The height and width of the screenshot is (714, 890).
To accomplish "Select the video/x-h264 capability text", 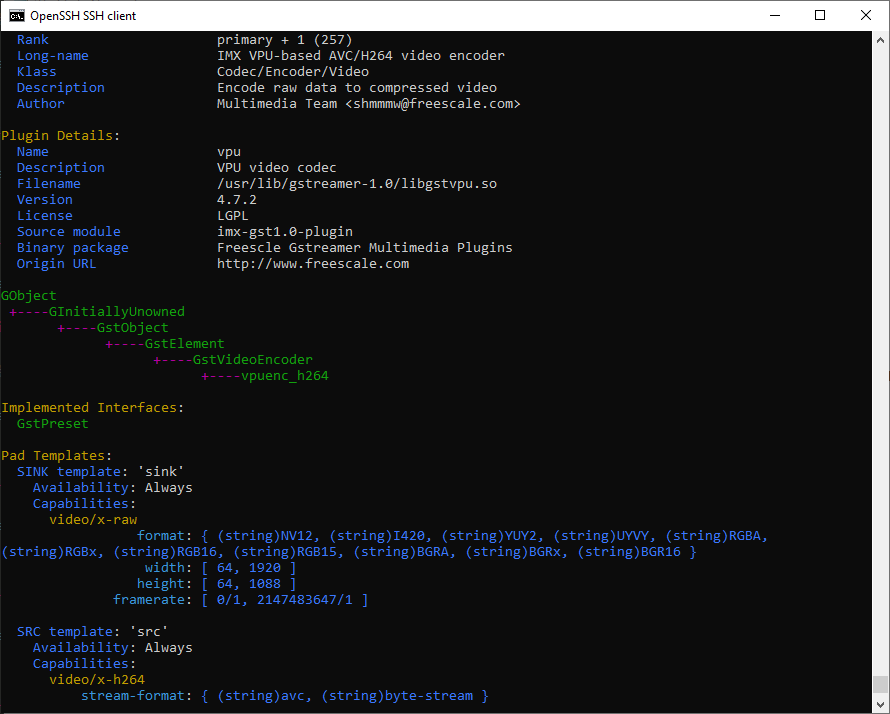I will [x=97, y=679].
